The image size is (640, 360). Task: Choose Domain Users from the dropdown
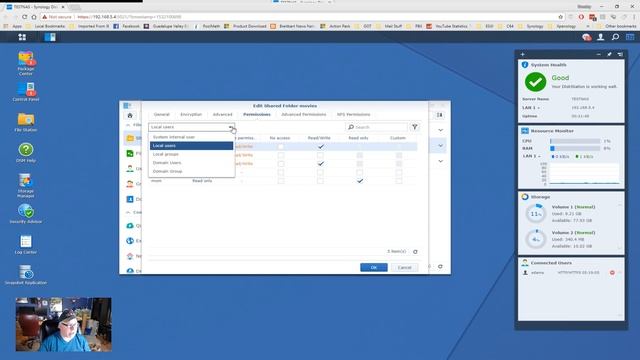tap(191, 163)
